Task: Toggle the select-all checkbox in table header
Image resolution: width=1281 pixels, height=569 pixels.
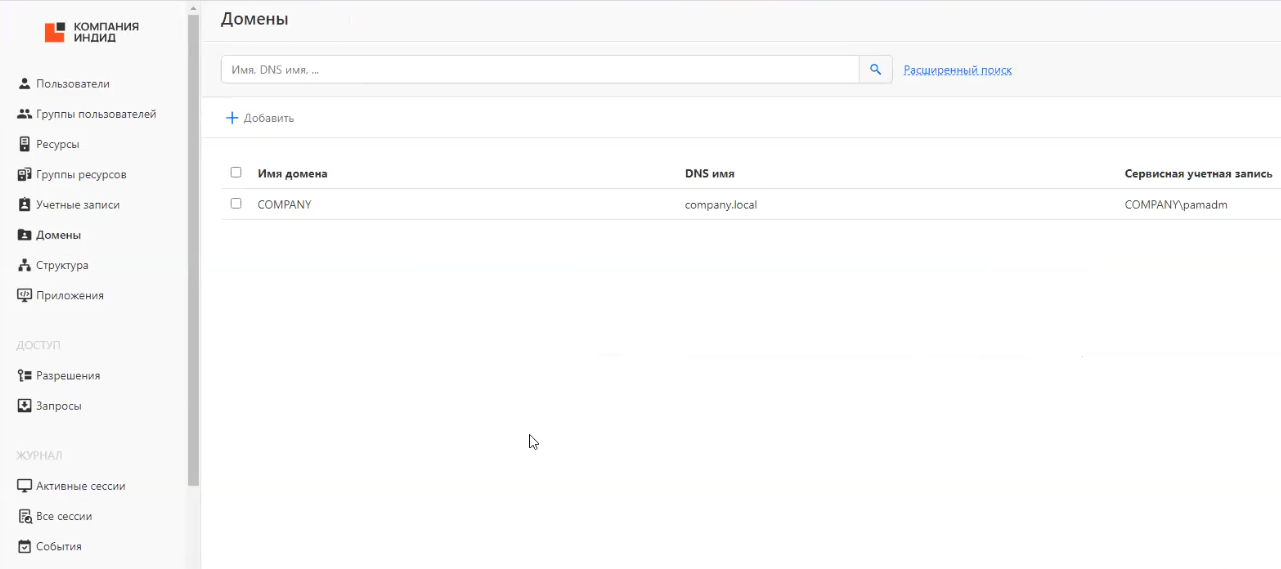Action: (236, 172)
